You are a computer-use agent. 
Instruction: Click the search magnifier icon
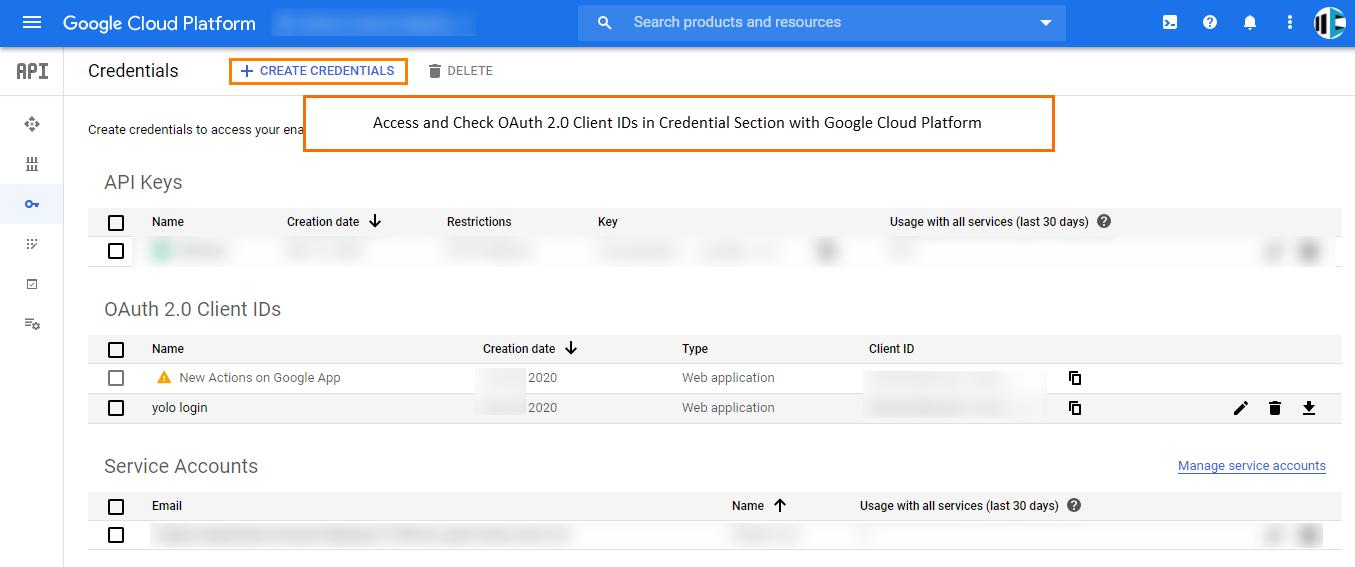(604, 22)
